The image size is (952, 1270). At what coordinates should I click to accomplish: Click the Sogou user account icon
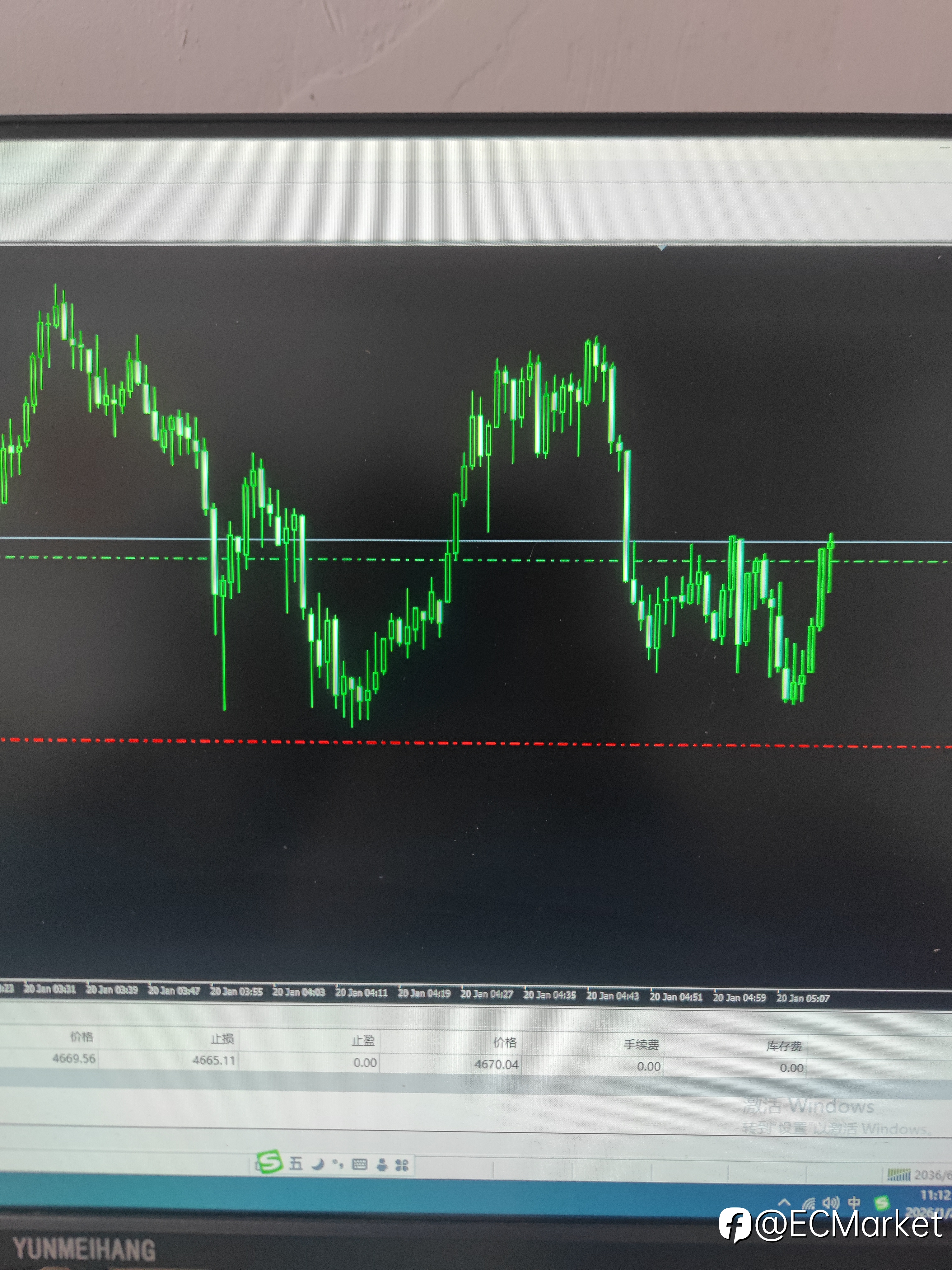tap(382, 1165)
